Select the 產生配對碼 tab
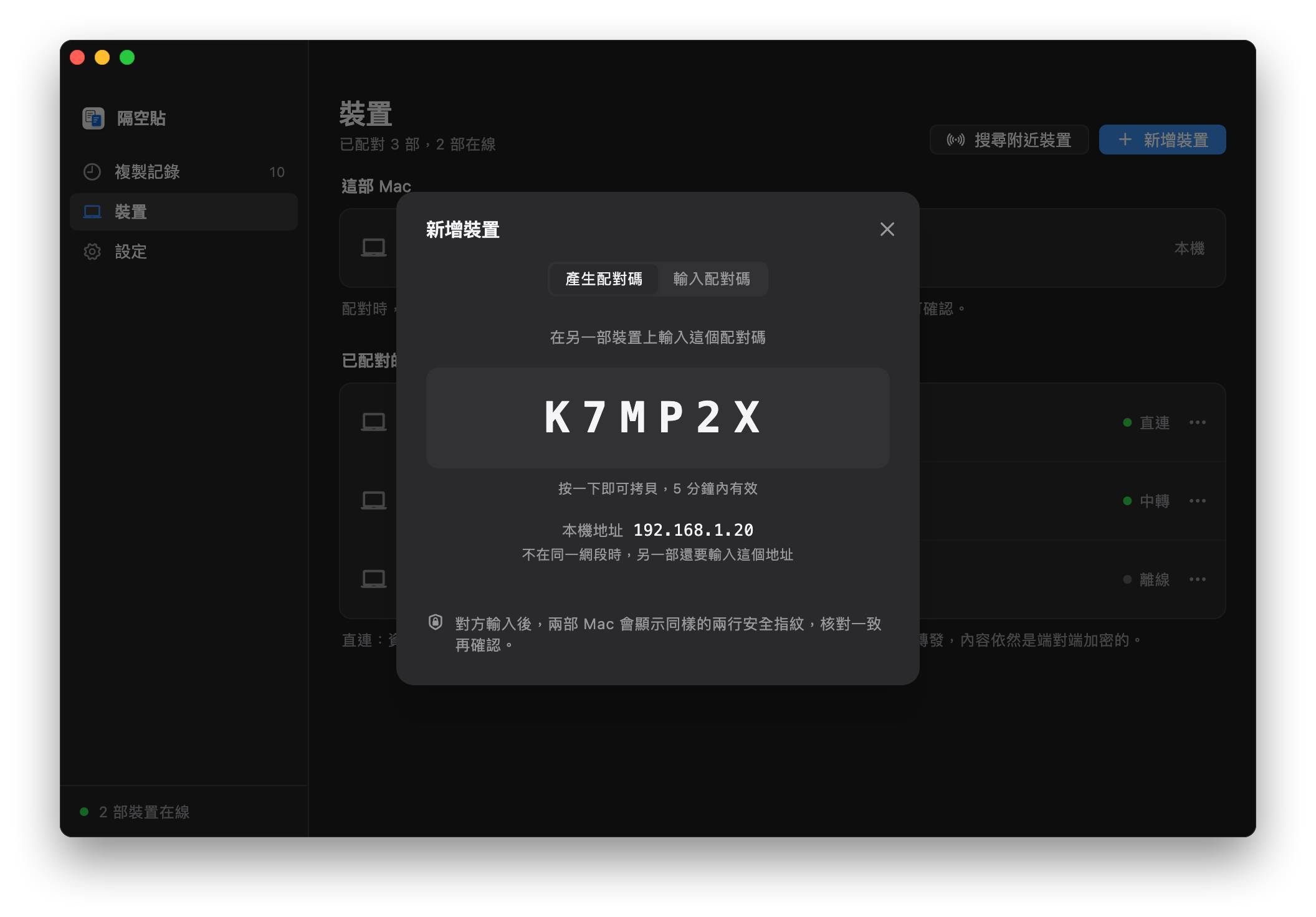This screenshot has height=917, width=1316. pos(604,278)
